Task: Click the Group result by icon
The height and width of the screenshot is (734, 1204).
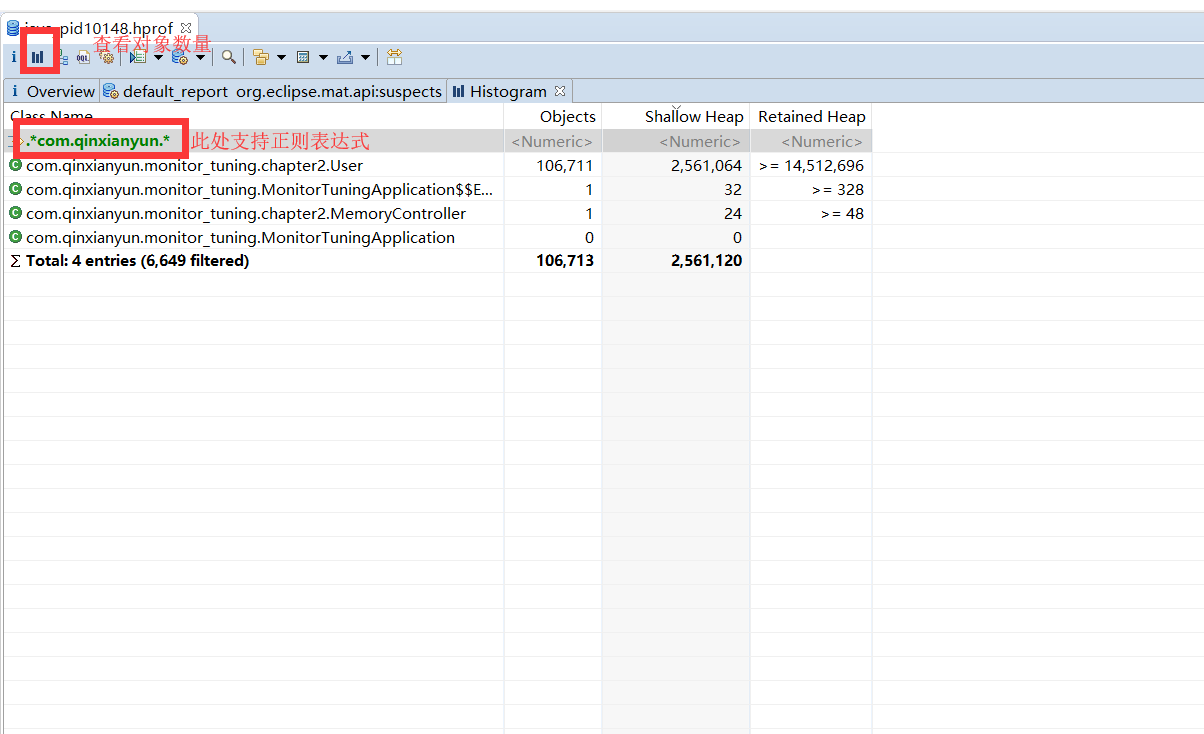Action: tap(261, 57)
